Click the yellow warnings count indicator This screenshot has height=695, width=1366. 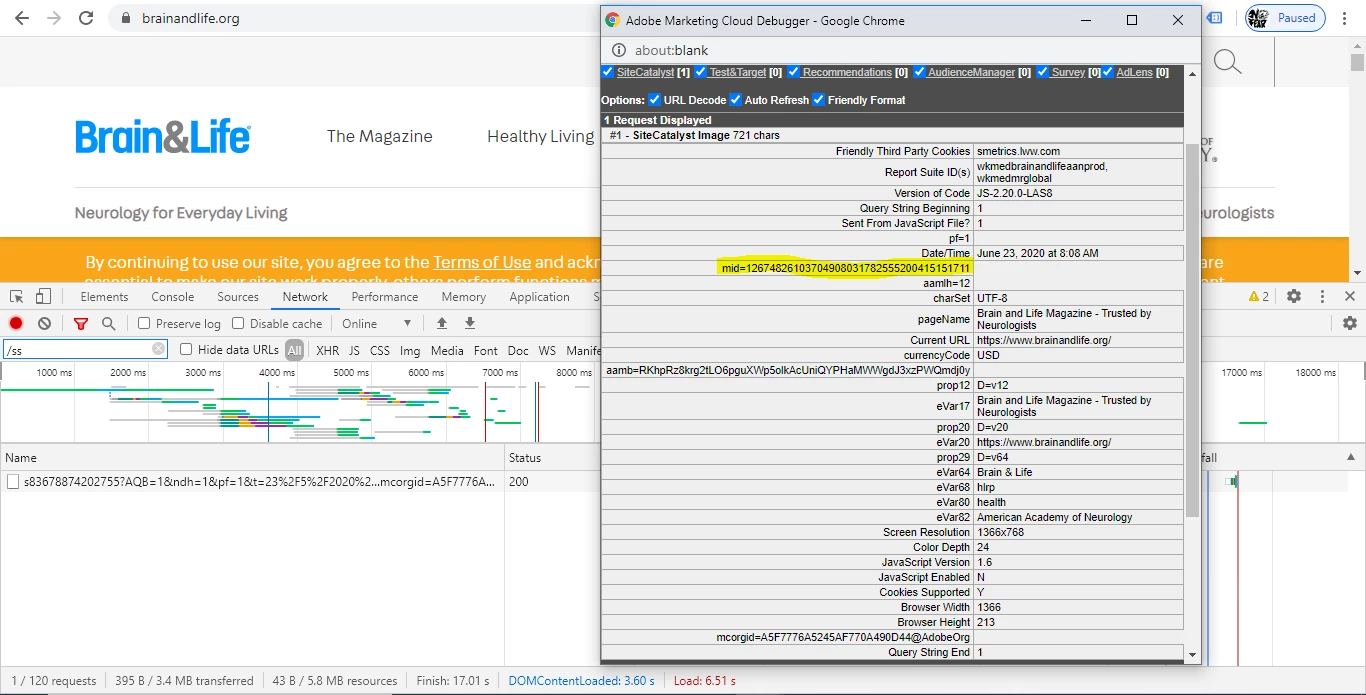(1259, 296)
